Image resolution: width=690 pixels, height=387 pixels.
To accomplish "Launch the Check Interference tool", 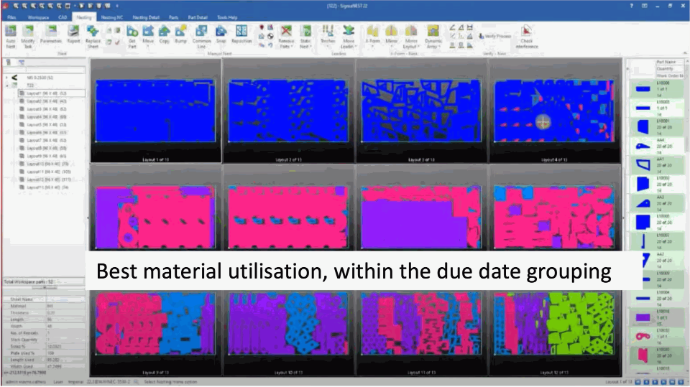I will coord(527,36).
